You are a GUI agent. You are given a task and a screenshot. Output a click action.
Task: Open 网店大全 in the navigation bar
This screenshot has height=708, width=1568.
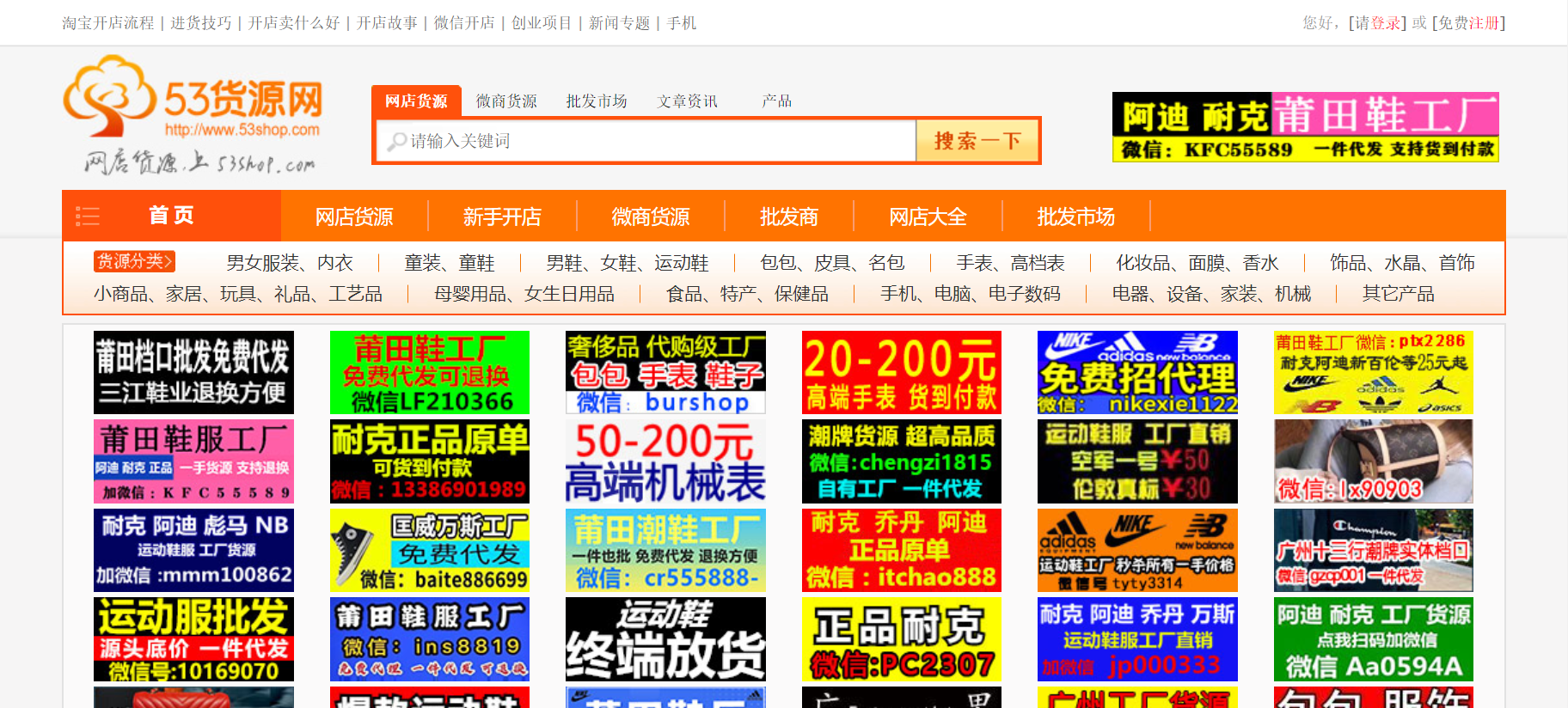928,217
